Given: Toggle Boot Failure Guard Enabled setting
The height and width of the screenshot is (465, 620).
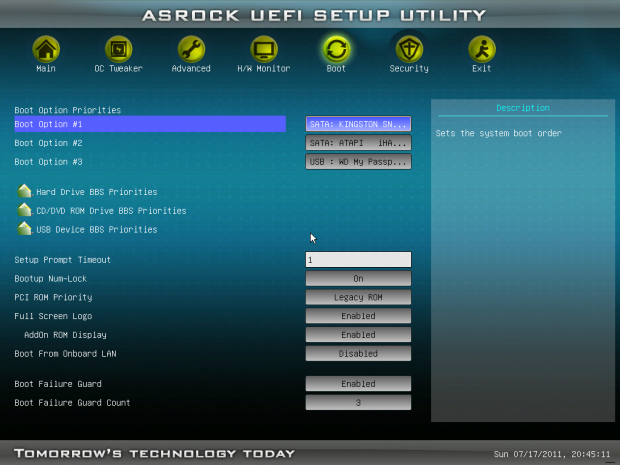Looking at the screenshot, I should [358, 384].
